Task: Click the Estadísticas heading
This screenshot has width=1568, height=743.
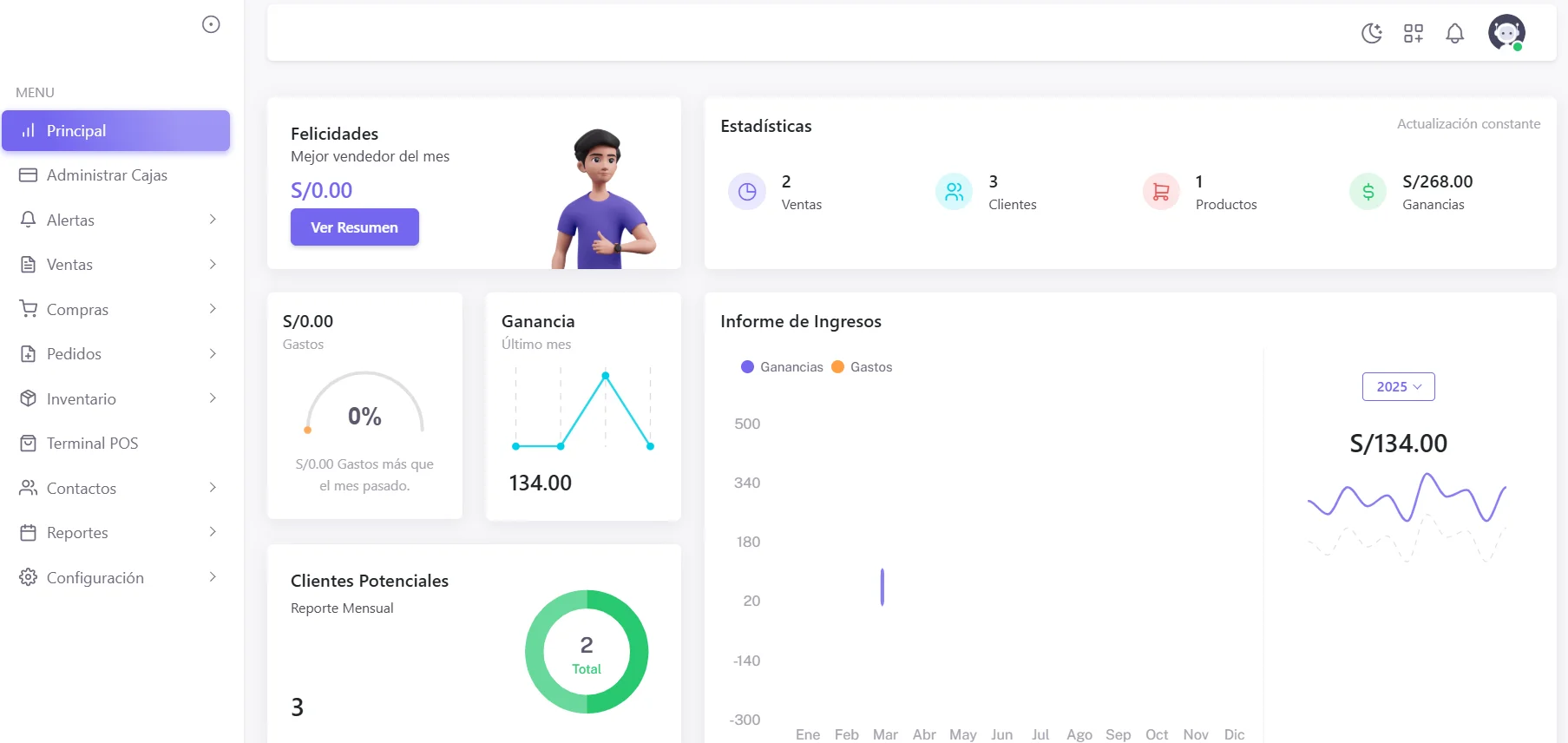Action: [766, 126]
